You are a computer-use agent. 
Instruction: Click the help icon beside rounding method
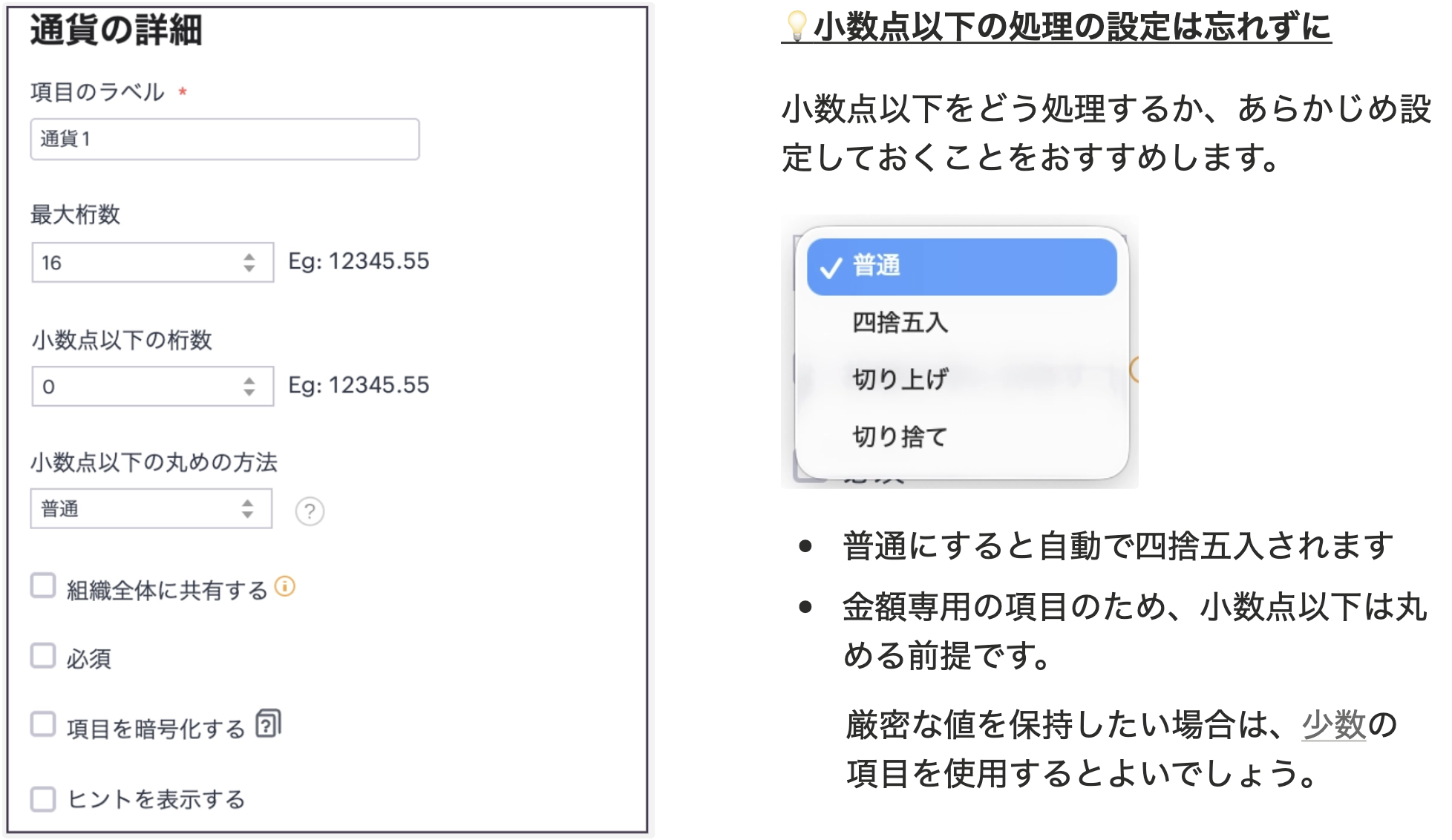(x=310, y=511)
